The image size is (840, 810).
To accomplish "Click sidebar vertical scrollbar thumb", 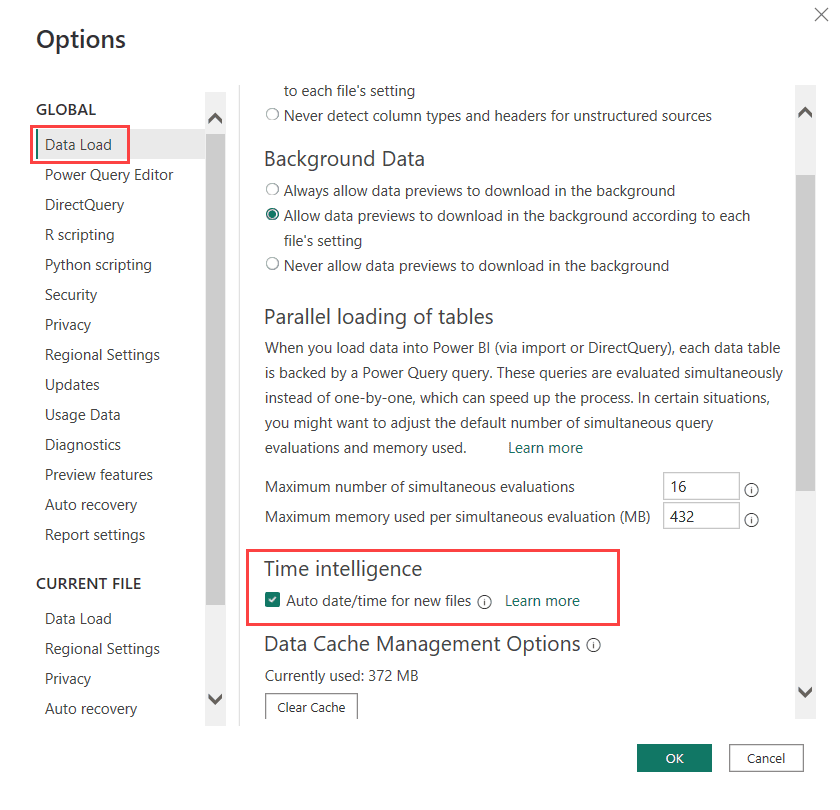I will point(215,370).
